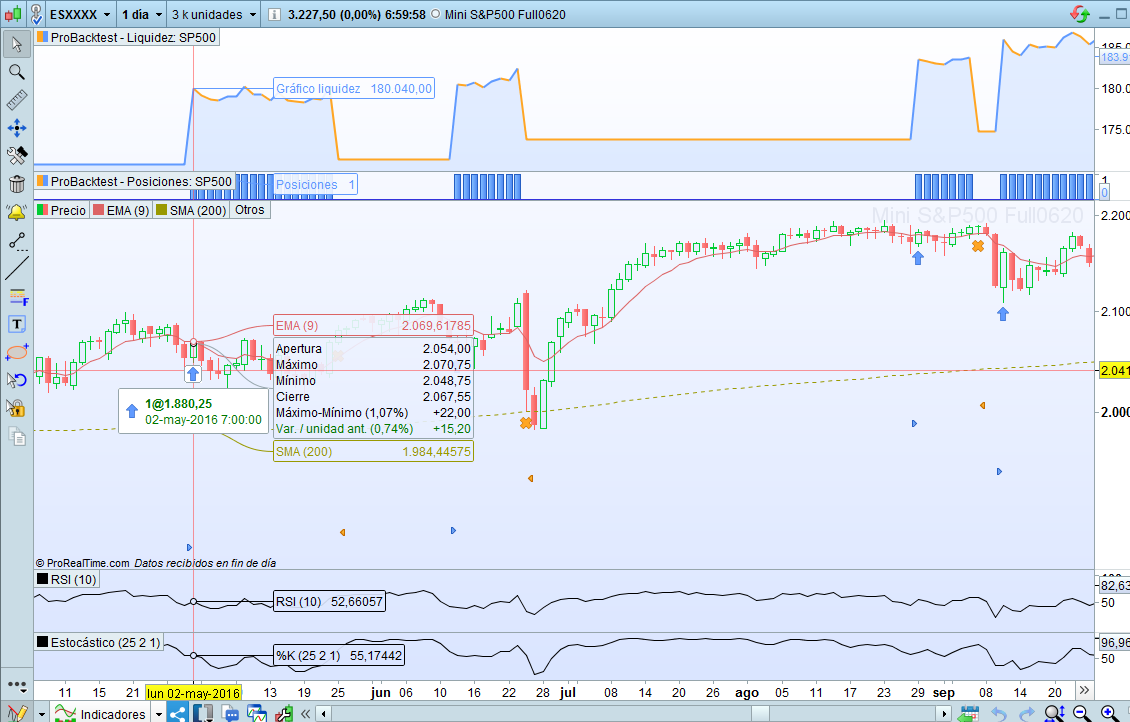Select the arrow cursor tool
This screenshot has height=722, width=1130.
(x=17, y=45)
